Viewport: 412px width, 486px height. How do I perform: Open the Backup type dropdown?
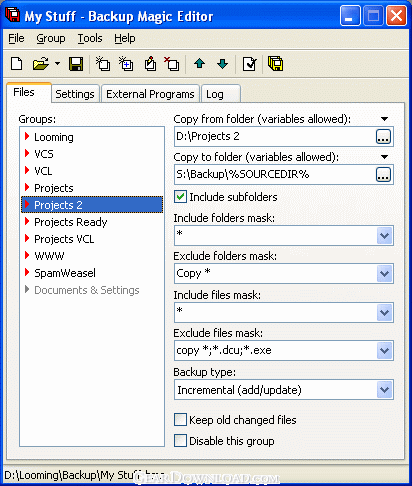coord(385,389)
